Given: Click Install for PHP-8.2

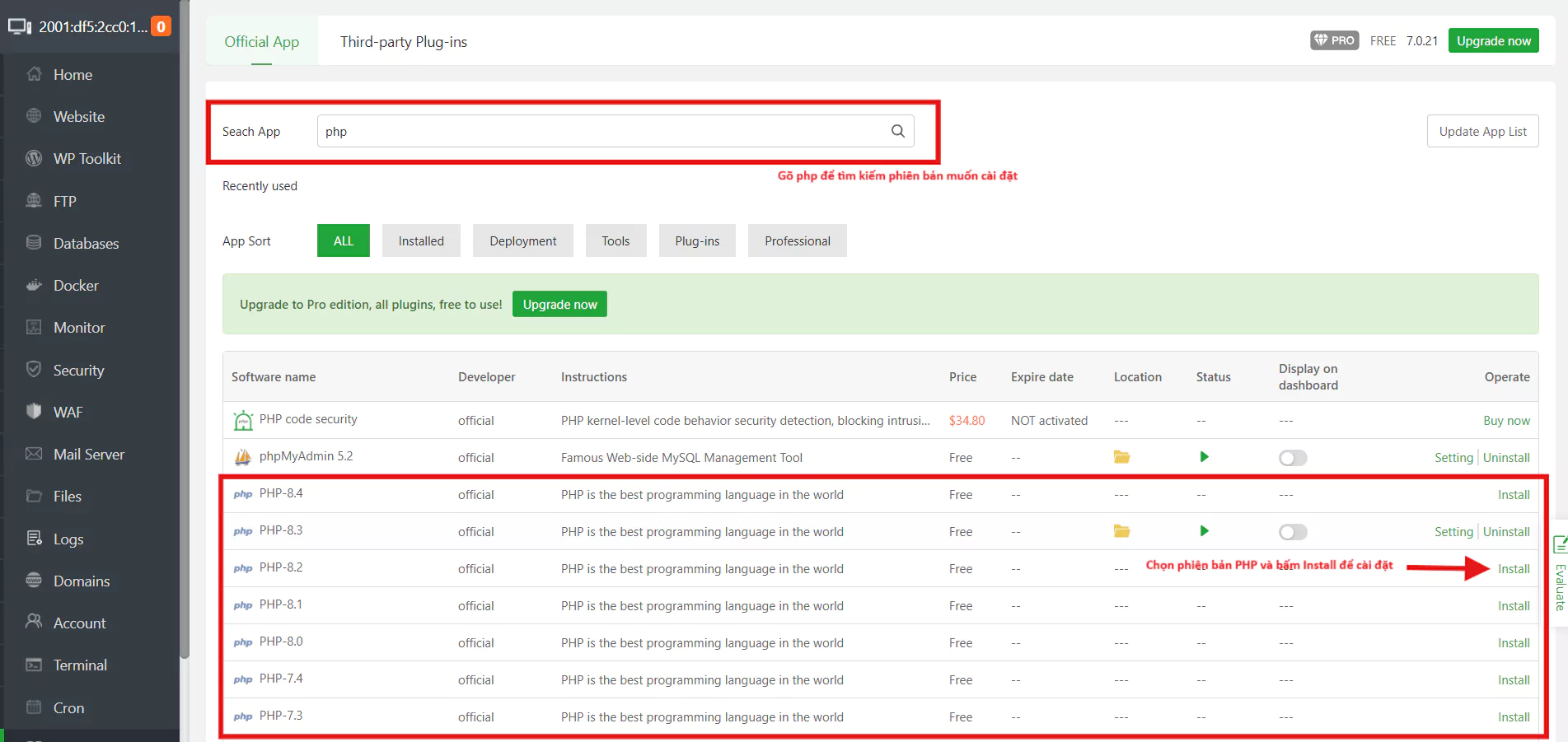Looking at the screenshot, I should (1514, 568).
